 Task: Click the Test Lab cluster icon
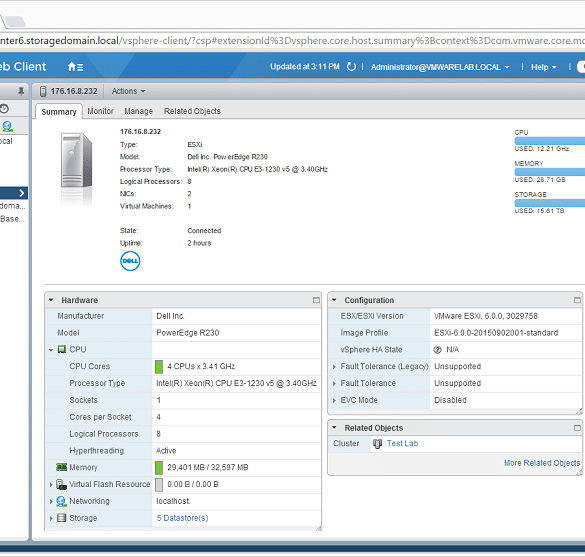(x=378, y=444)
